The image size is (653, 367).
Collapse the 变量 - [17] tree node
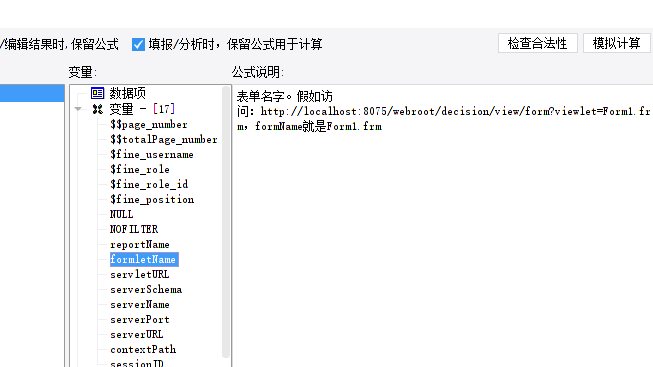(78, 109)
